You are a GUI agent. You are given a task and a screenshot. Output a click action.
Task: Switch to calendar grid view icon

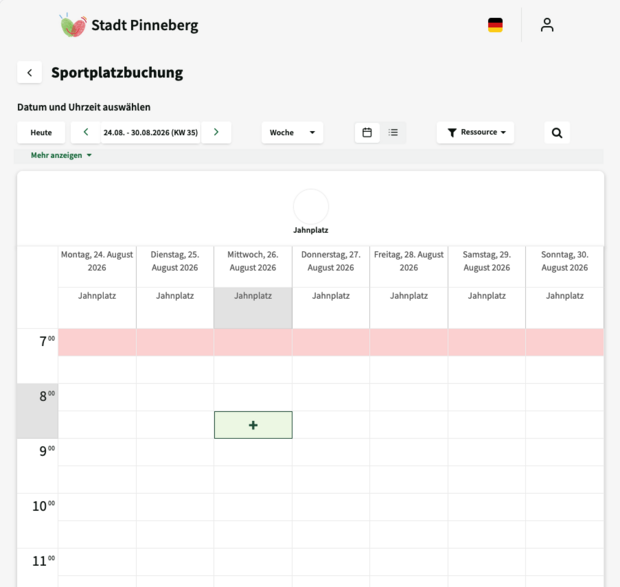(x=367, y=132)
